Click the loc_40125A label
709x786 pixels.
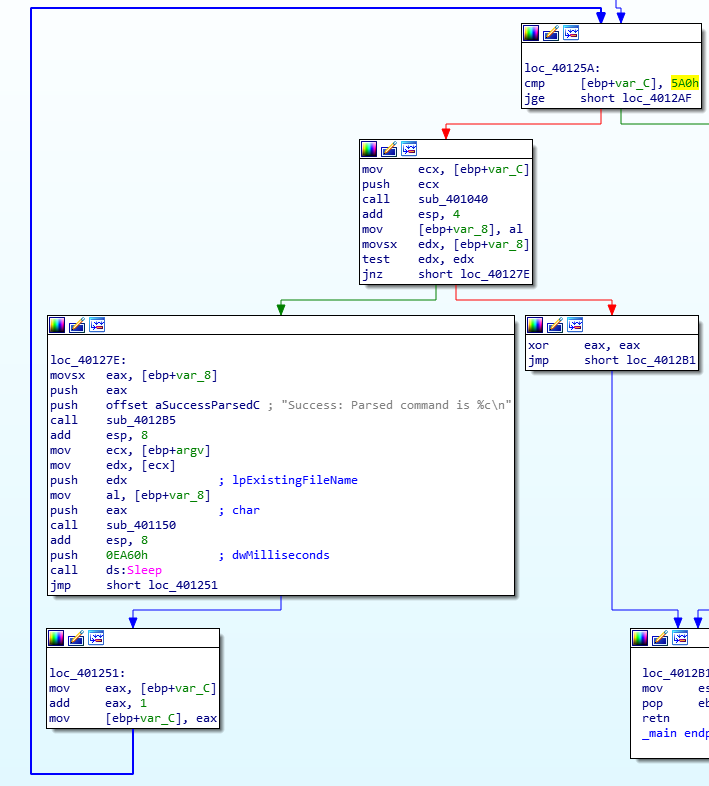562,68
